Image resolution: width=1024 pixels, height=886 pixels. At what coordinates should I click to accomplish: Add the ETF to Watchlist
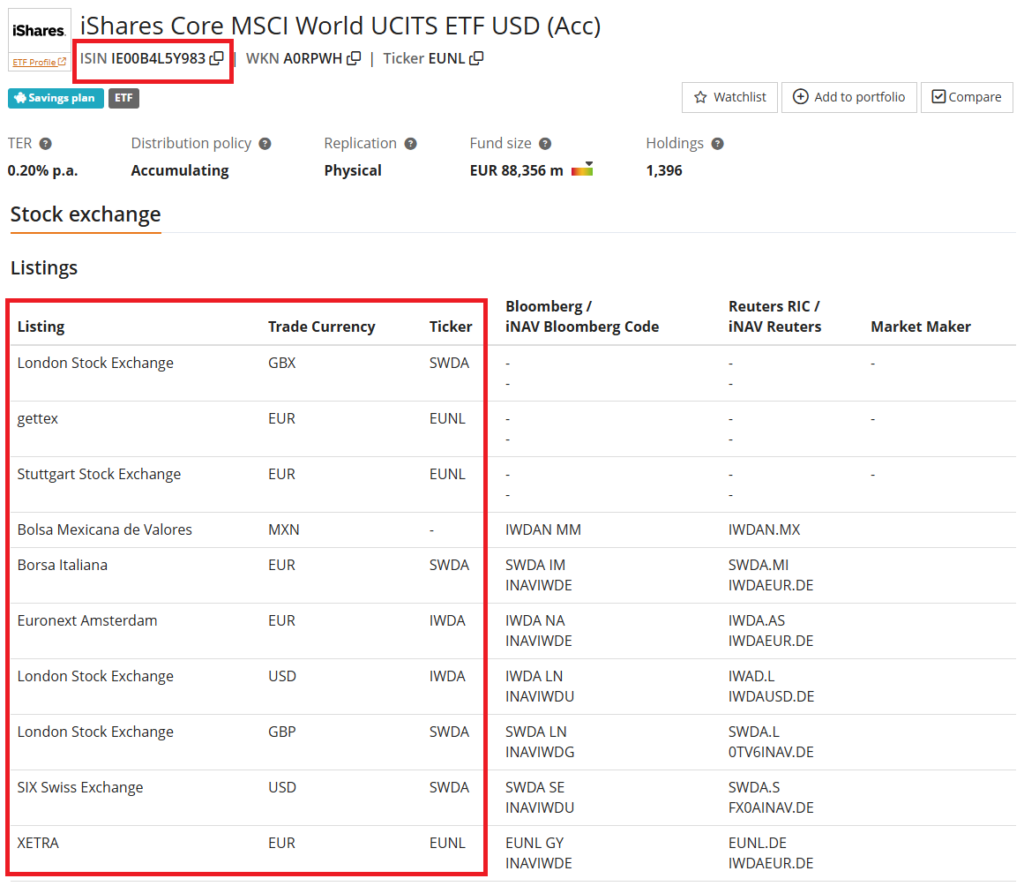pos(729,97)
